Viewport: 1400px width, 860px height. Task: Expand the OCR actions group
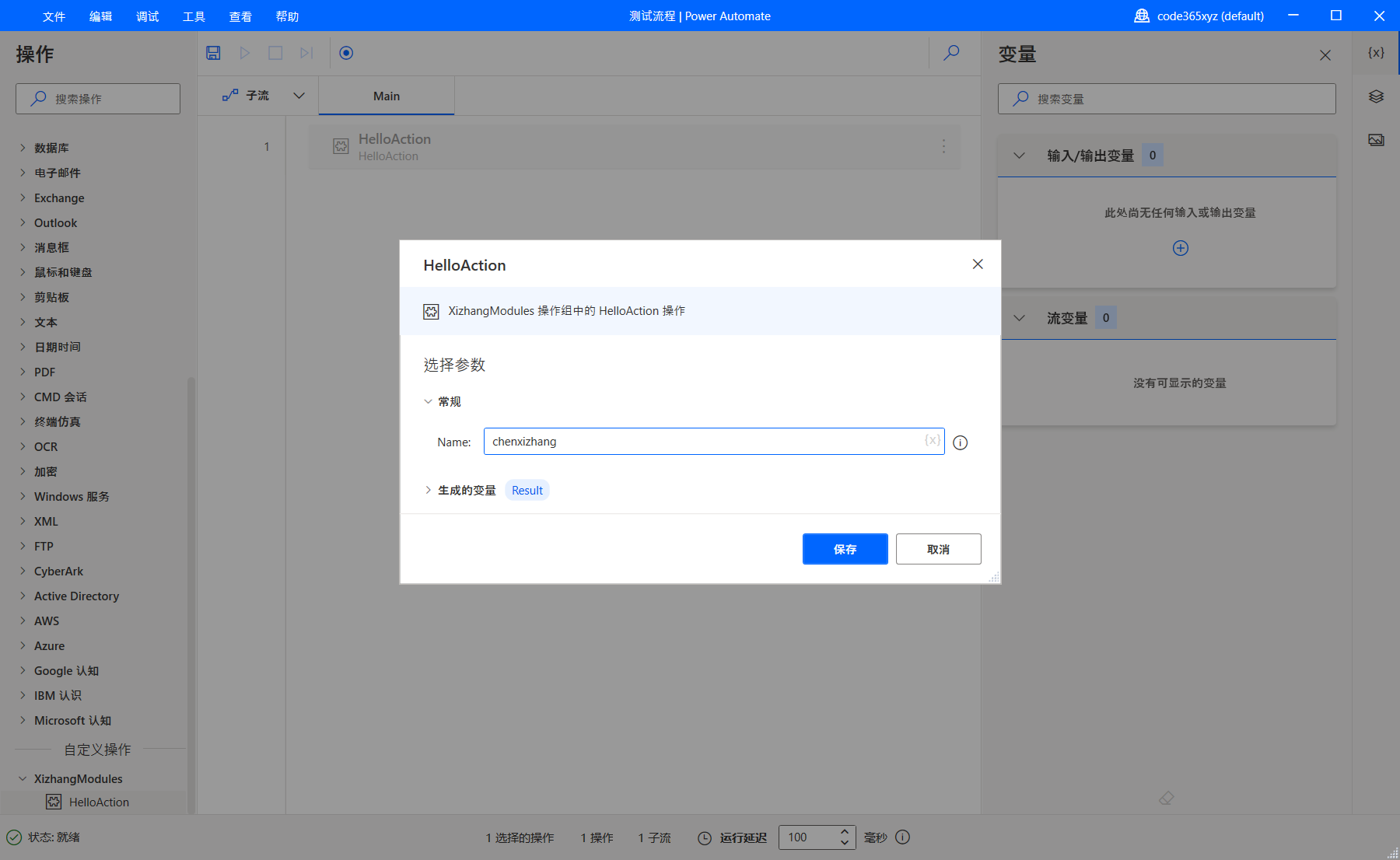click(x=23, y=446)
